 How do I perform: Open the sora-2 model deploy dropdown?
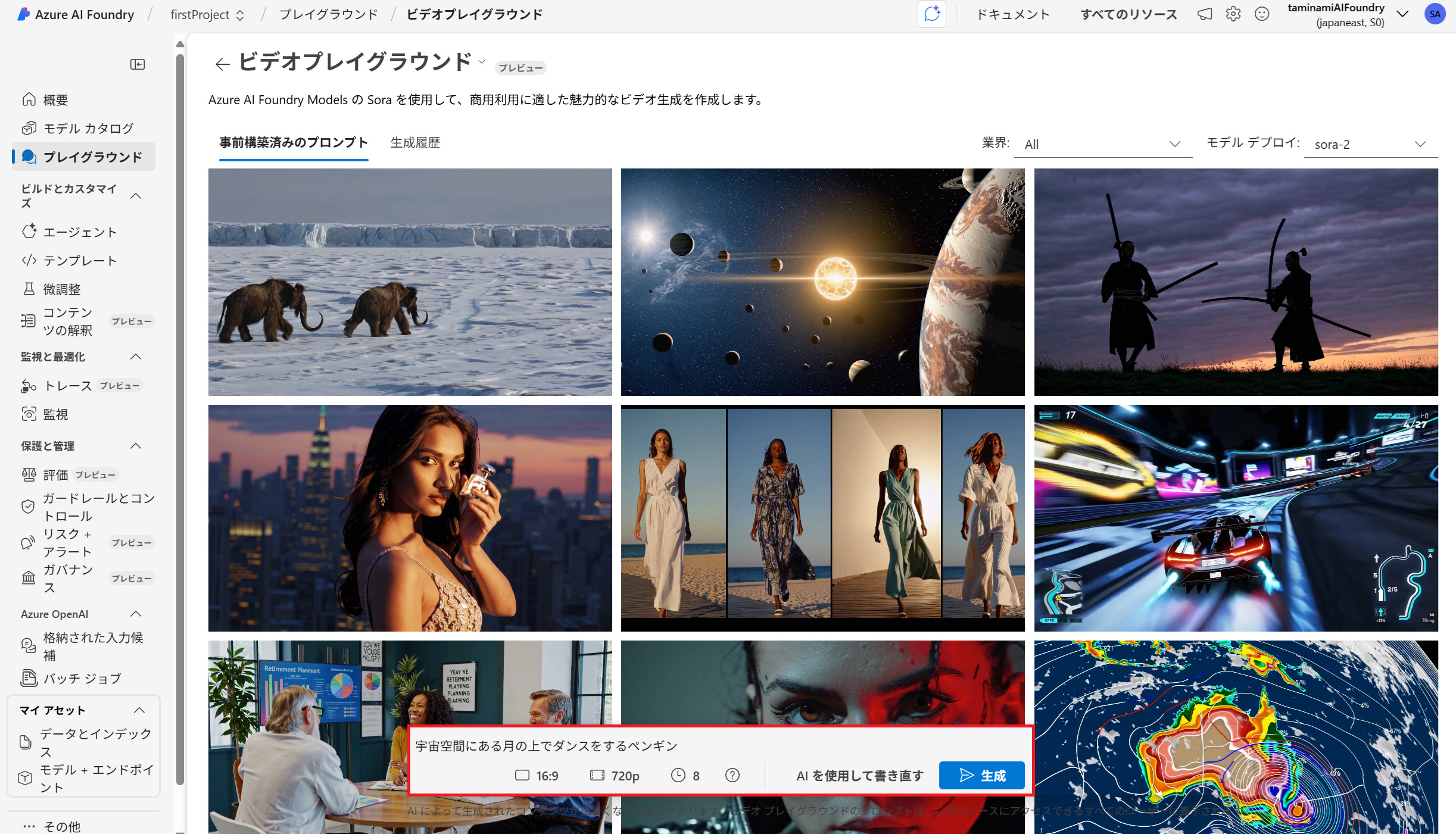[x=1370, y=144]
